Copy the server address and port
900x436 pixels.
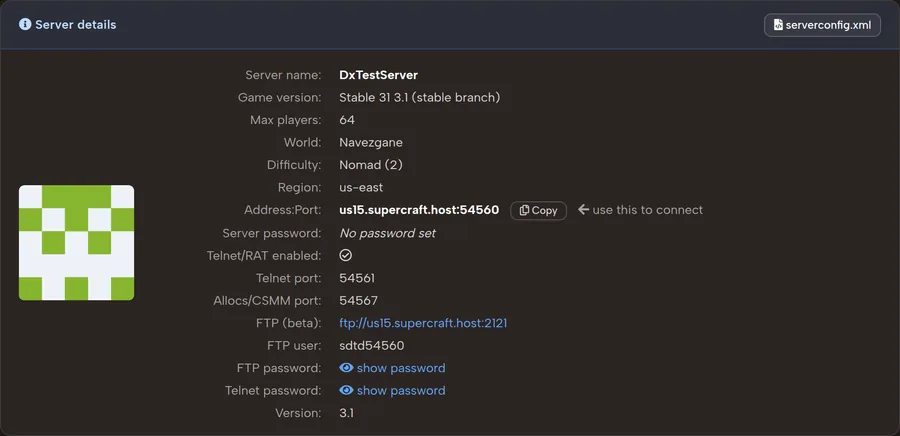pyautogui.click(x=538, y=211)
